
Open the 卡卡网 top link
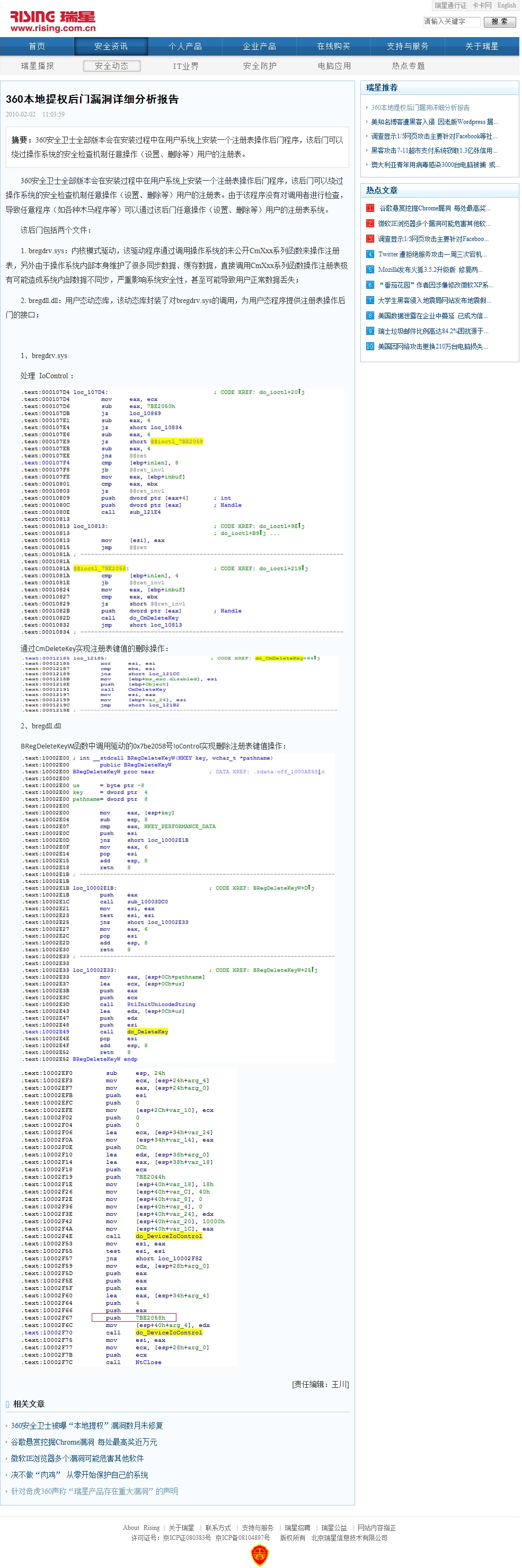(482, 5)
